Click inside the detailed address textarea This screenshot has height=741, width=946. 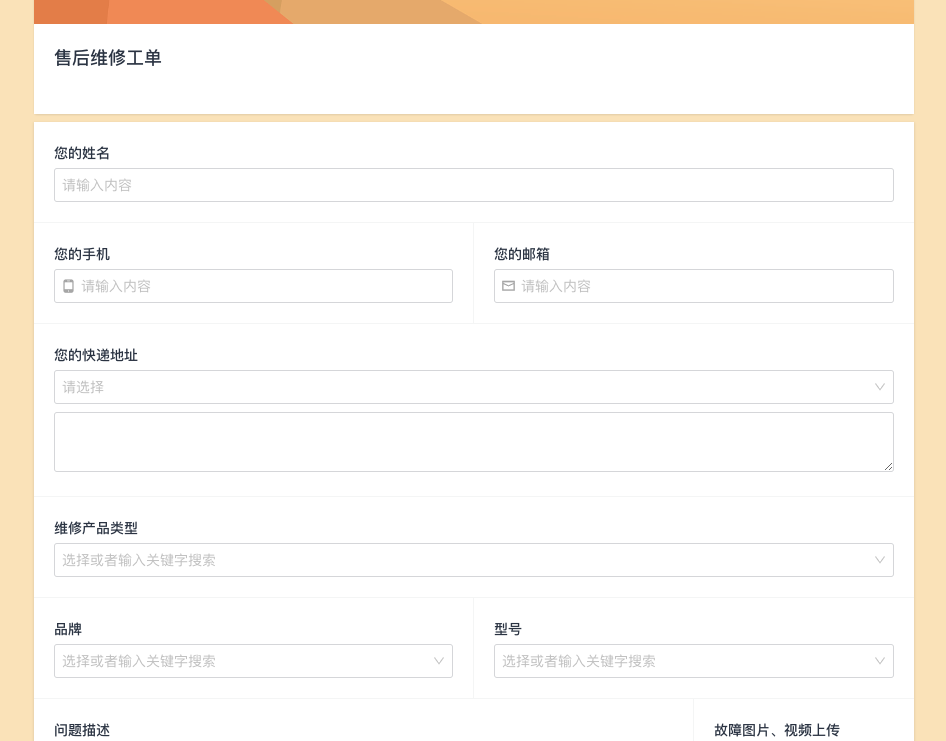(x=474, y=442)
